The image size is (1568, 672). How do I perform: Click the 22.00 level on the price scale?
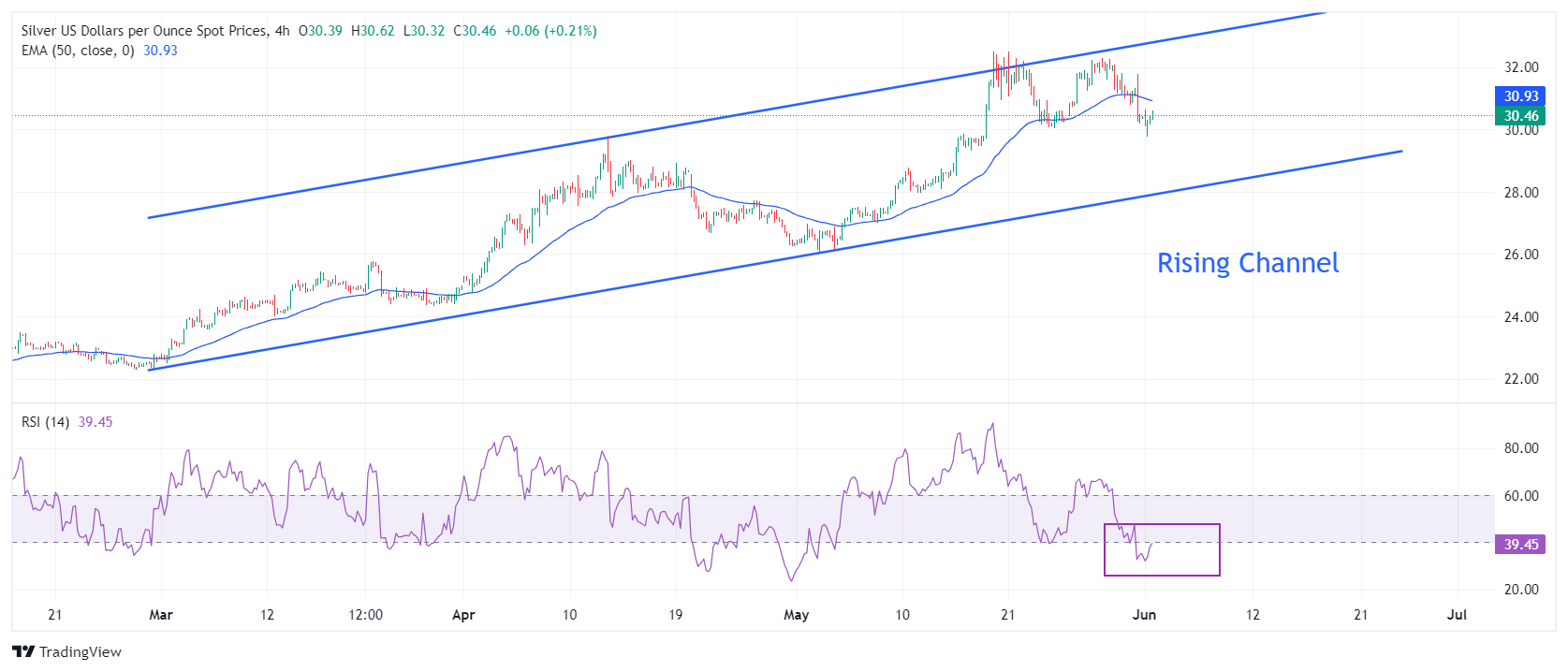[x=1520, y=379]
